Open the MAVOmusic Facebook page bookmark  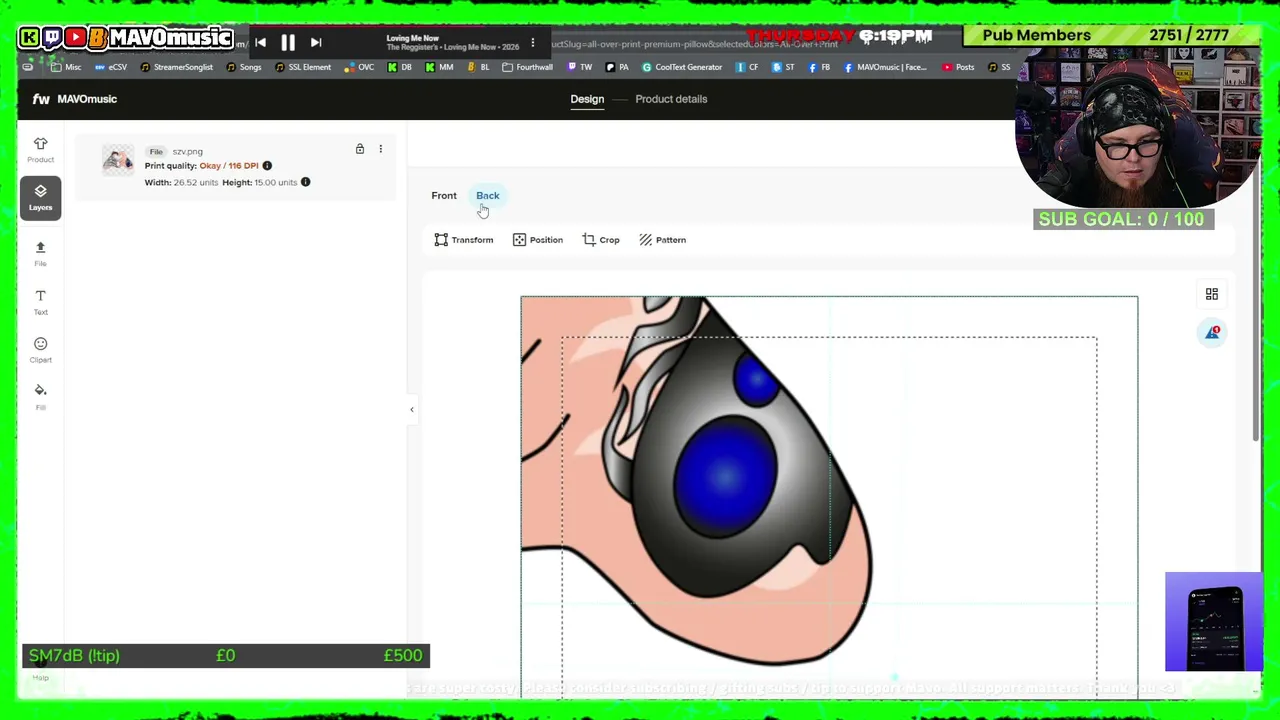pyautogui.click(x=886, y=67)
